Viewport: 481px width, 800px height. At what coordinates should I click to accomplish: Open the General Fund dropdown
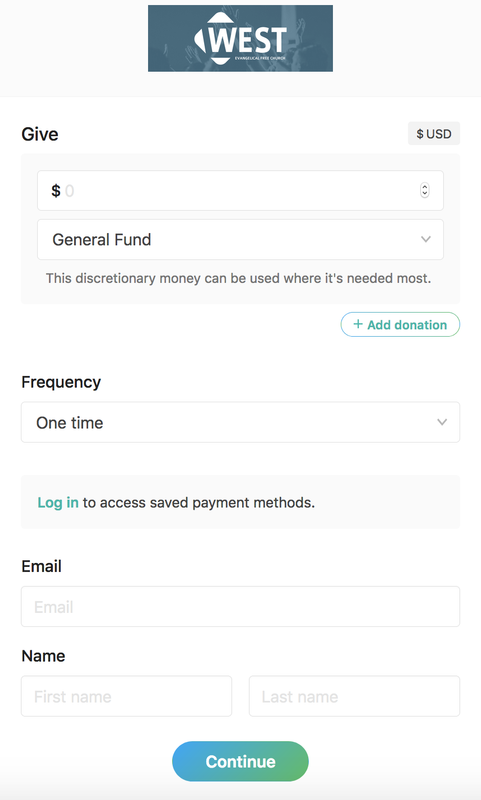pyautogui.click(x=240, y=239)
